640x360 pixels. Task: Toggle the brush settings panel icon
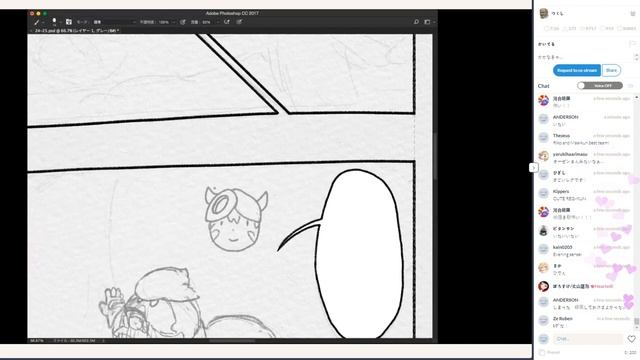pyautogui.click(x=69, y=22)
